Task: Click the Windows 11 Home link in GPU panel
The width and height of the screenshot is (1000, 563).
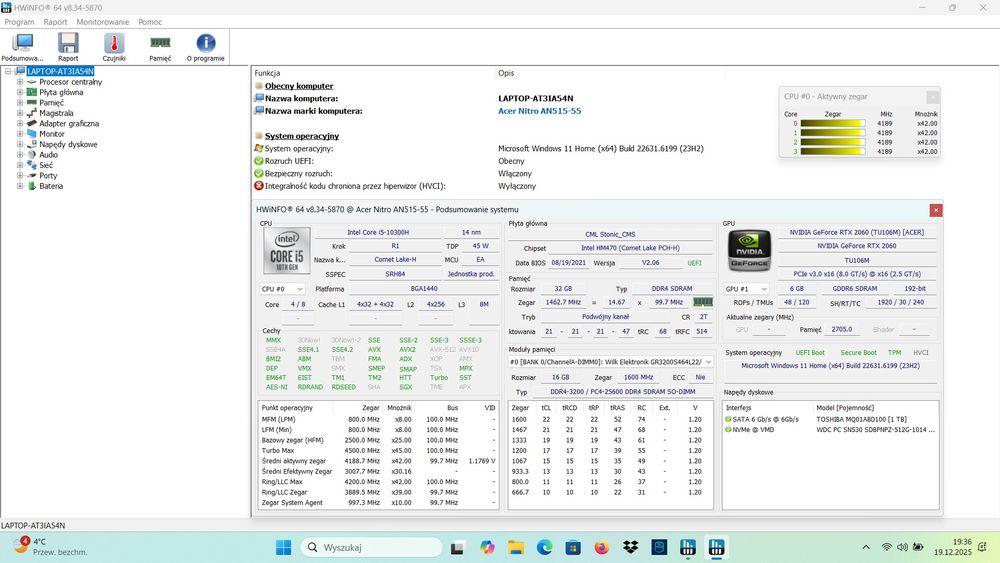Action: pyautogui.click(x=830, y=366)
